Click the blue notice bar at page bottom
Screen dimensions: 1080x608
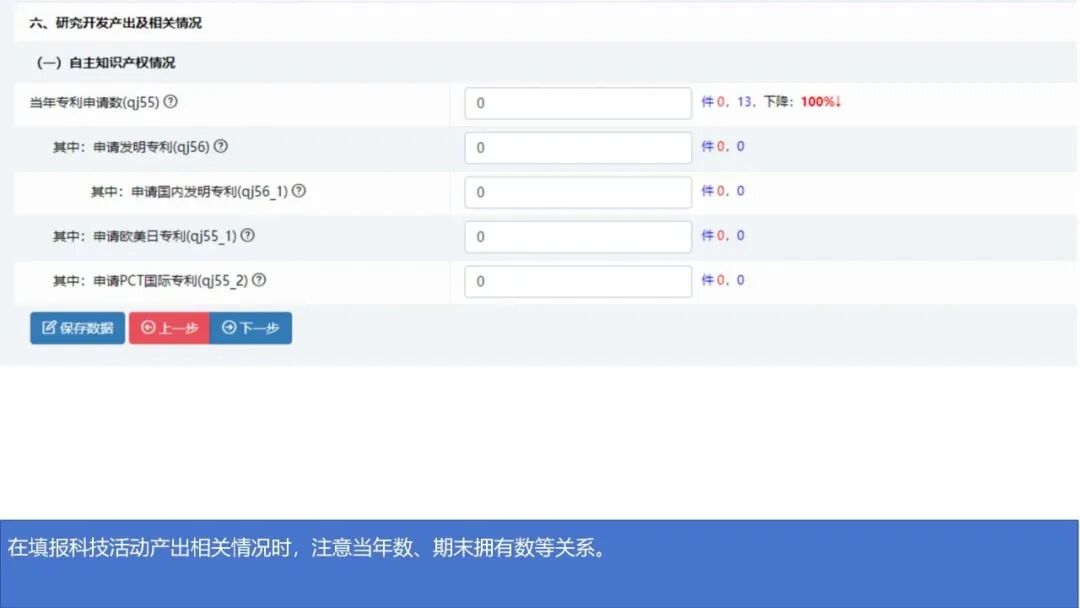click(x=540, y=547)
